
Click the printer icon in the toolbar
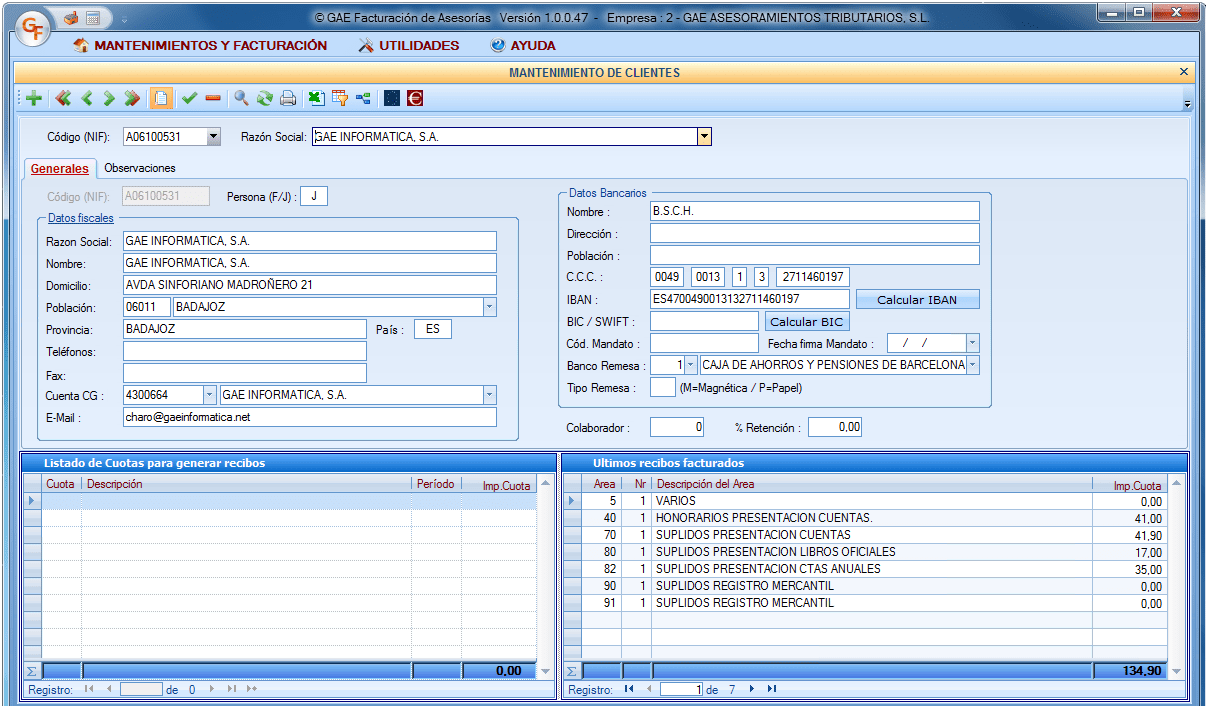click(x=288, y=98)
